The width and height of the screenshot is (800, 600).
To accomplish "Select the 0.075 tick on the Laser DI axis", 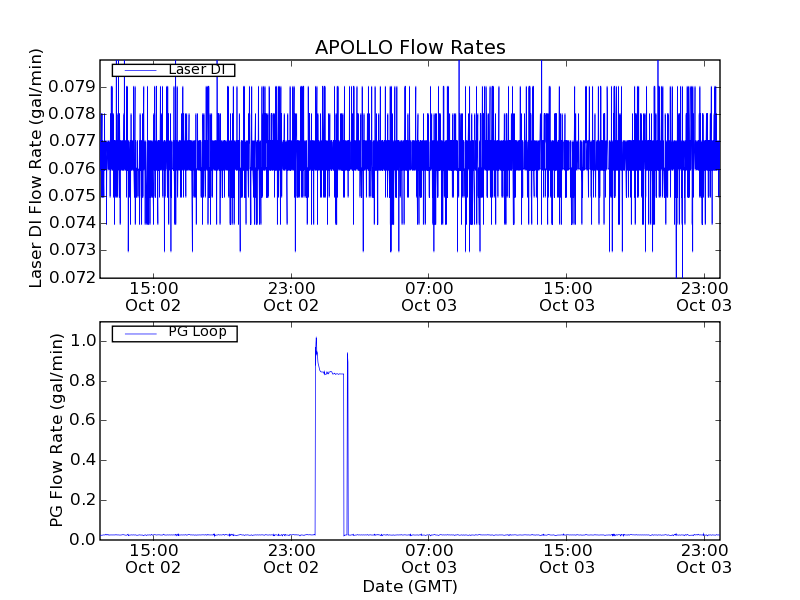I will pos(72,195).
